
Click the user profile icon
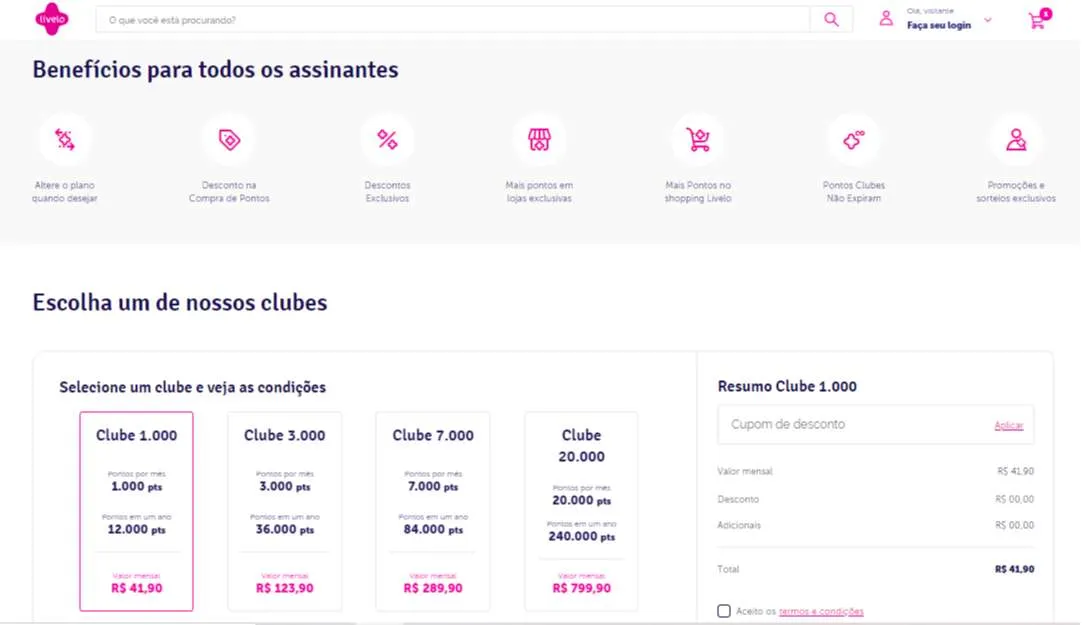click(886, 19)
